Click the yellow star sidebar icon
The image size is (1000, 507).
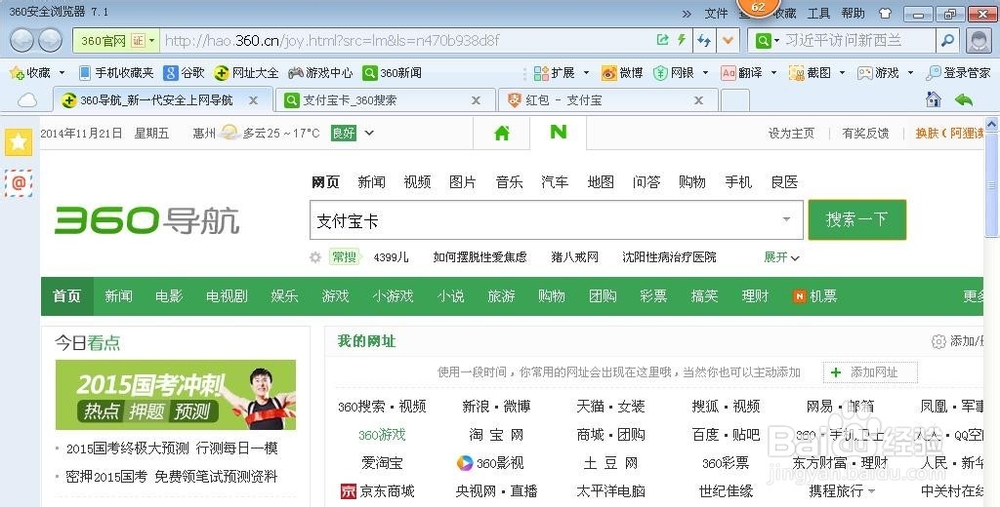tap(18, 142)
